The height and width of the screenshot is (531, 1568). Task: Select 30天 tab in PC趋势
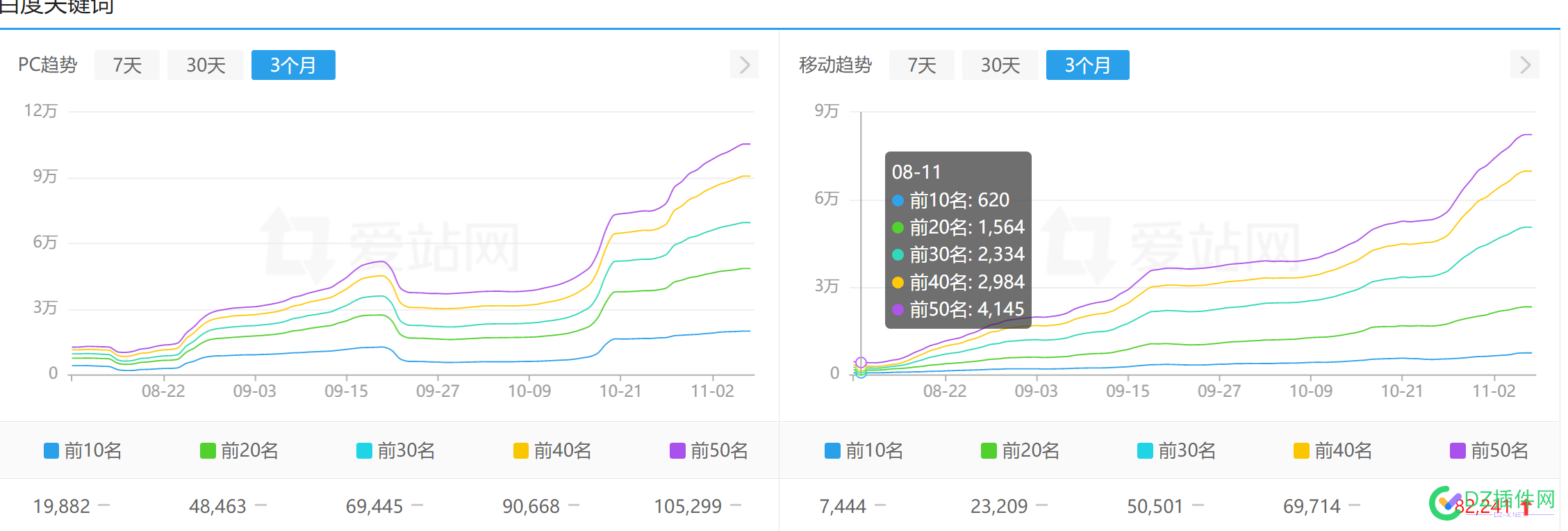click(x=206, y=65)
